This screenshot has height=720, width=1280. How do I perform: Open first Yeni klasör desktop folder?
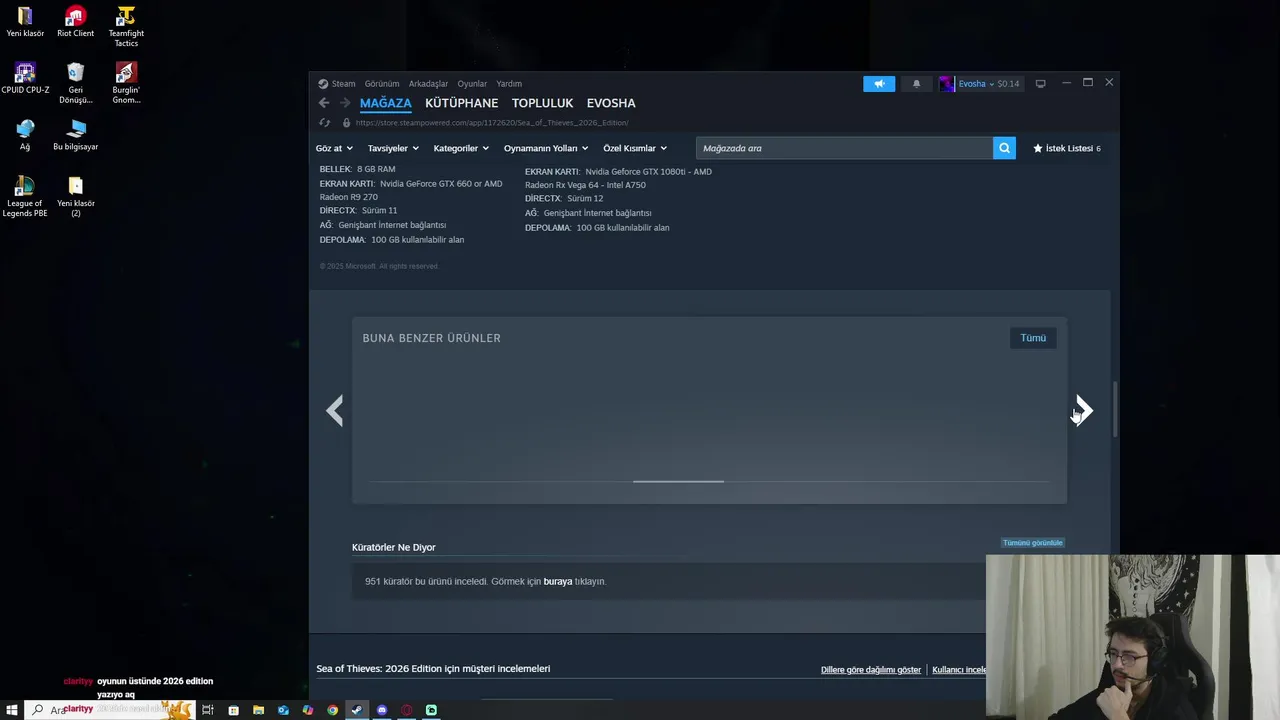(x=25, y=22)
